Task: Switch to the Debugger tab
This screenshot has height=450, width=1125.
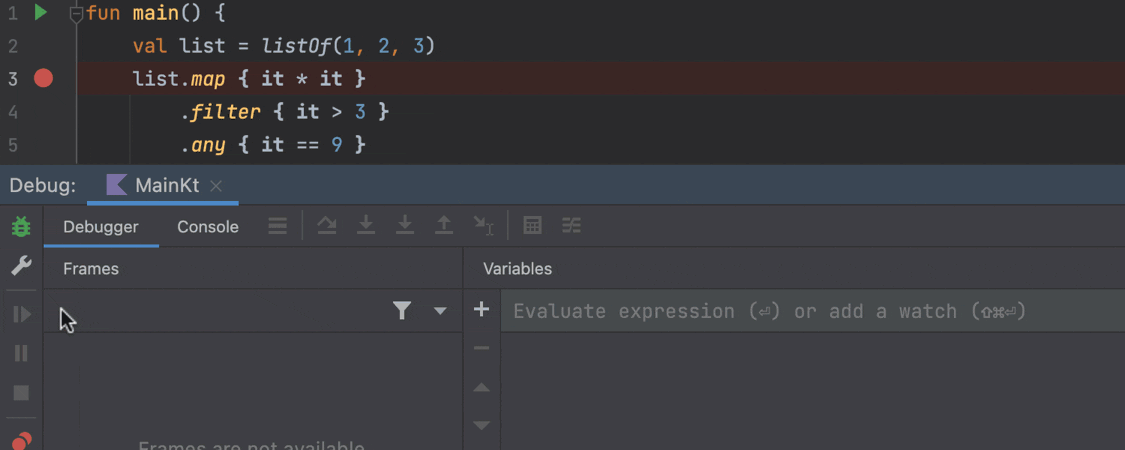Action: [x=100, y=227]
